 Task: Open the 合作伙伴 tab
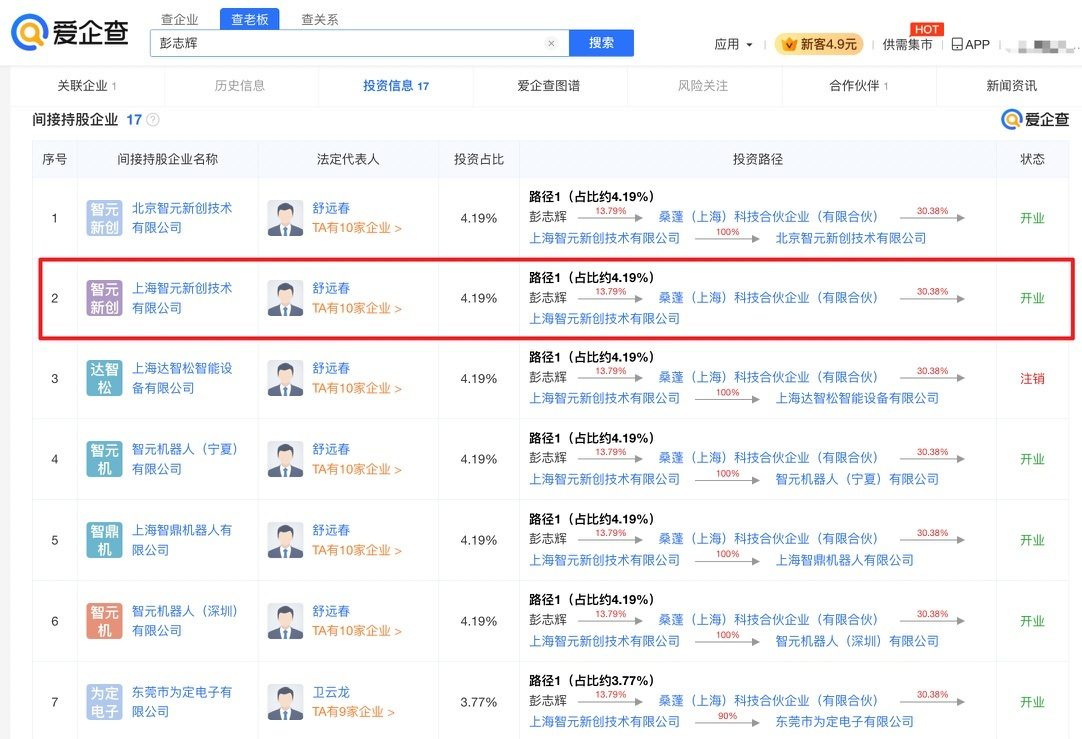point(858,86)
